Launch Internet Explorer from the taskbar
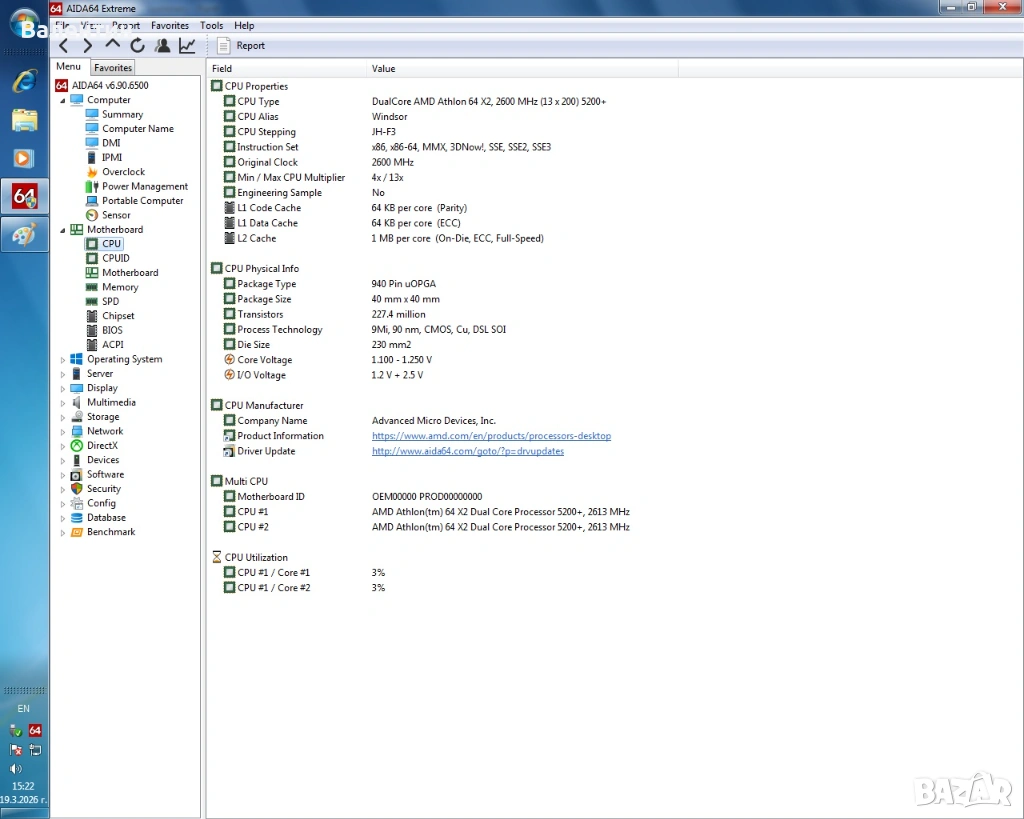 24,82
